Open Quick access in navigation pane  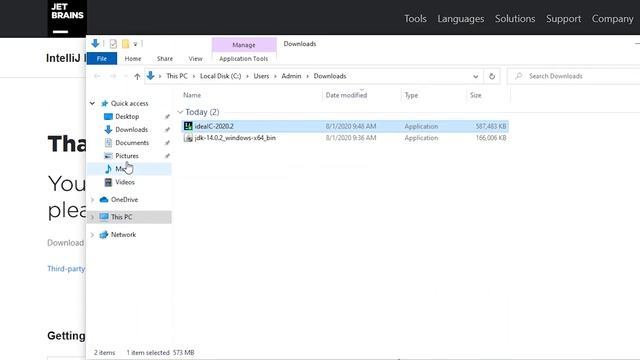(x=129, y=103)
